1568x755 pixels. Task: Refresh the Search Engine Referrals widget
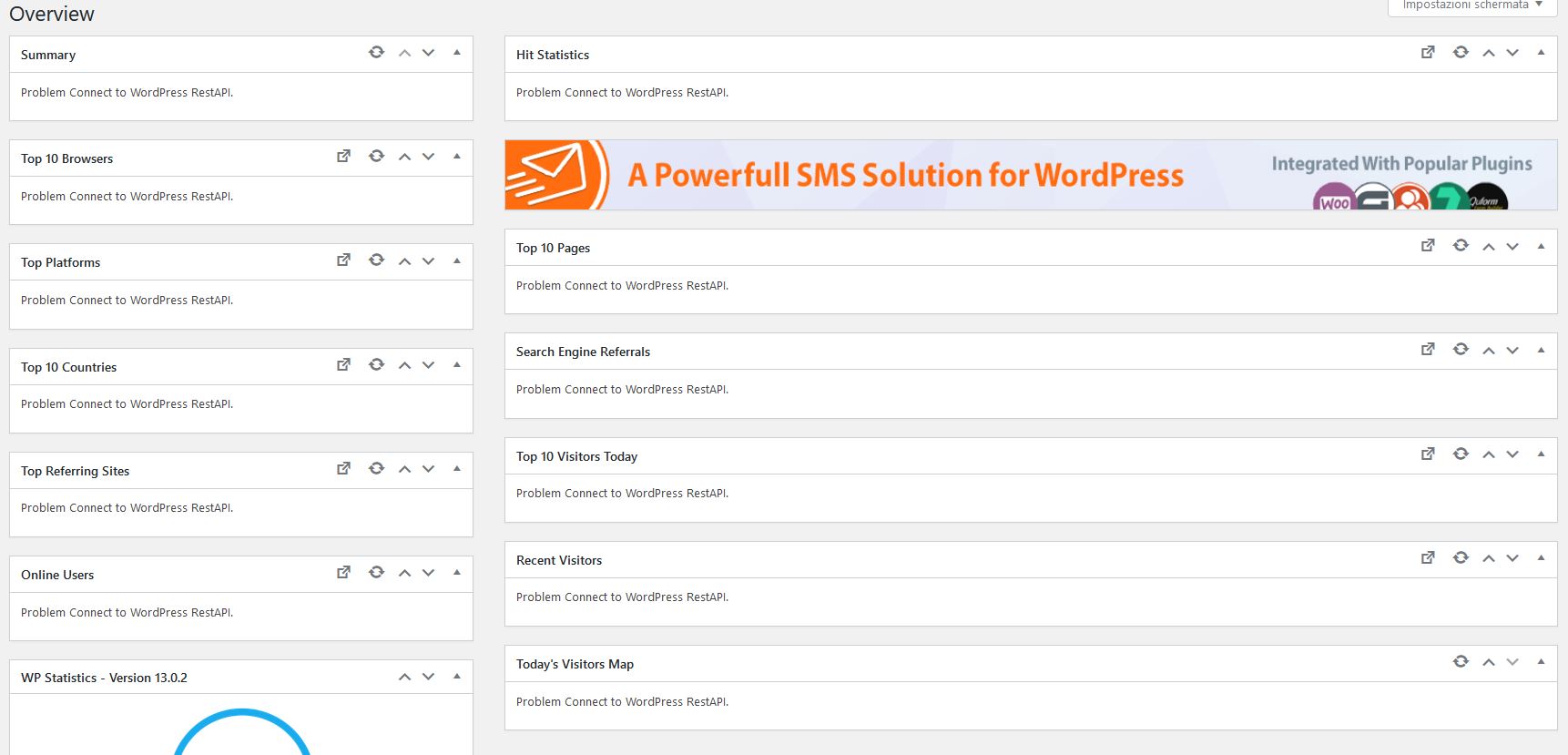point(1461,350)
